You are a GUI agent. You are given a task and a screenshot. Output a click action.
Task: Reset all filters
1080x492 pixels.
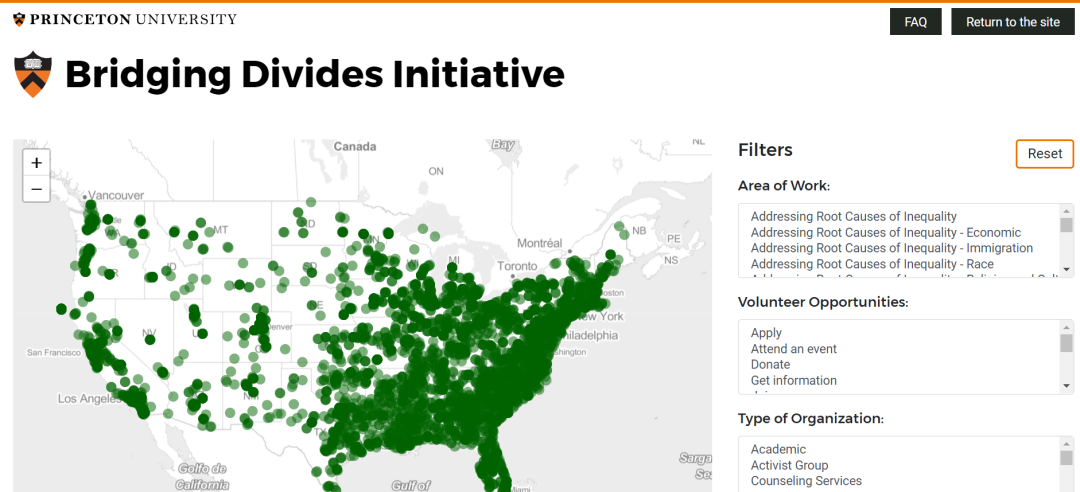pos(1045,154)
